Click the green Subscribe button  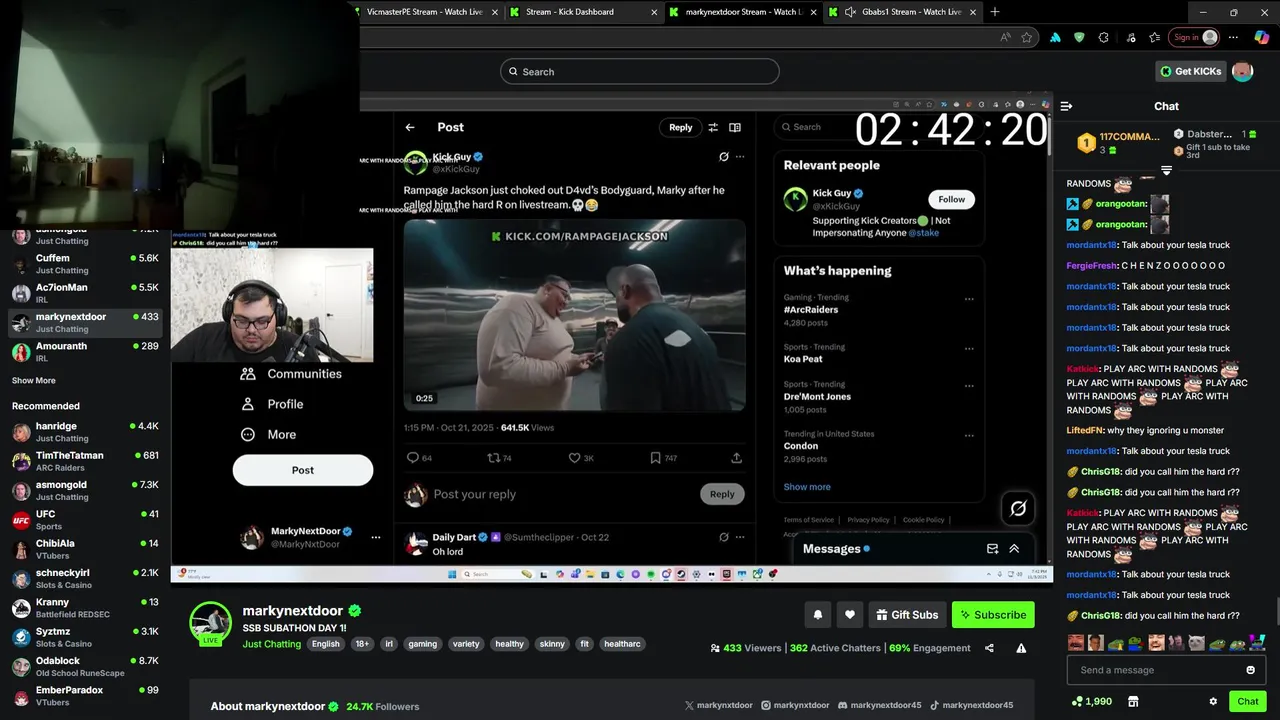tap(993, 615)
